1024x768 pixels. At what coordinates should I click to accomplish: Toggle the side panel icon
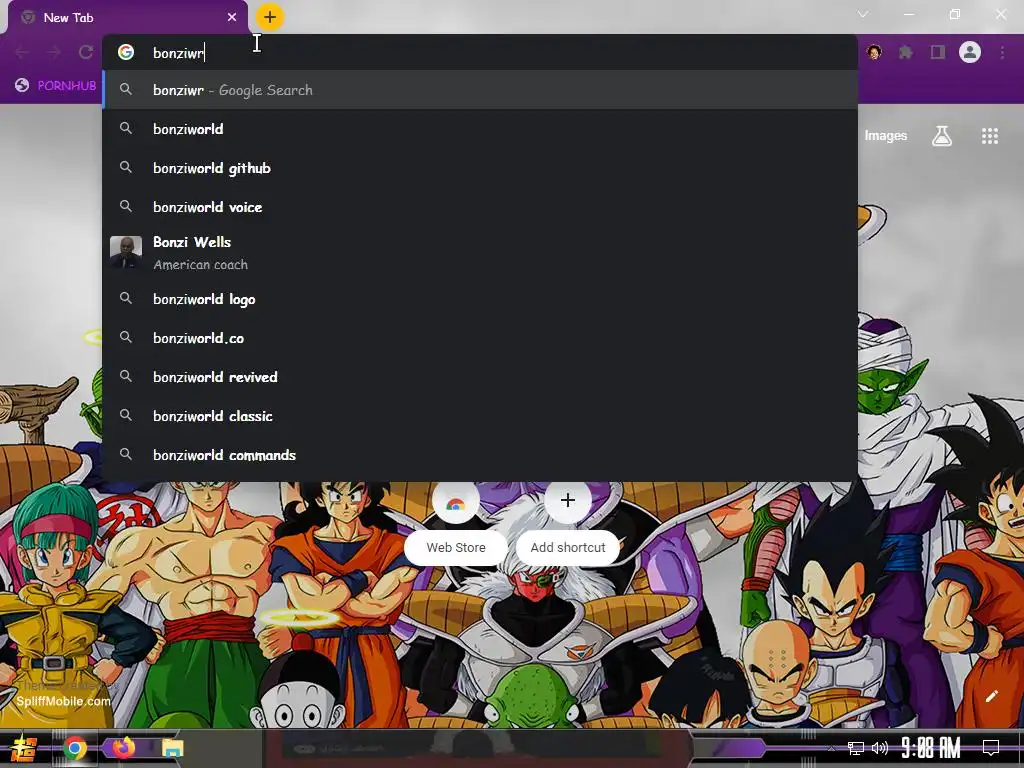[938, 52]
